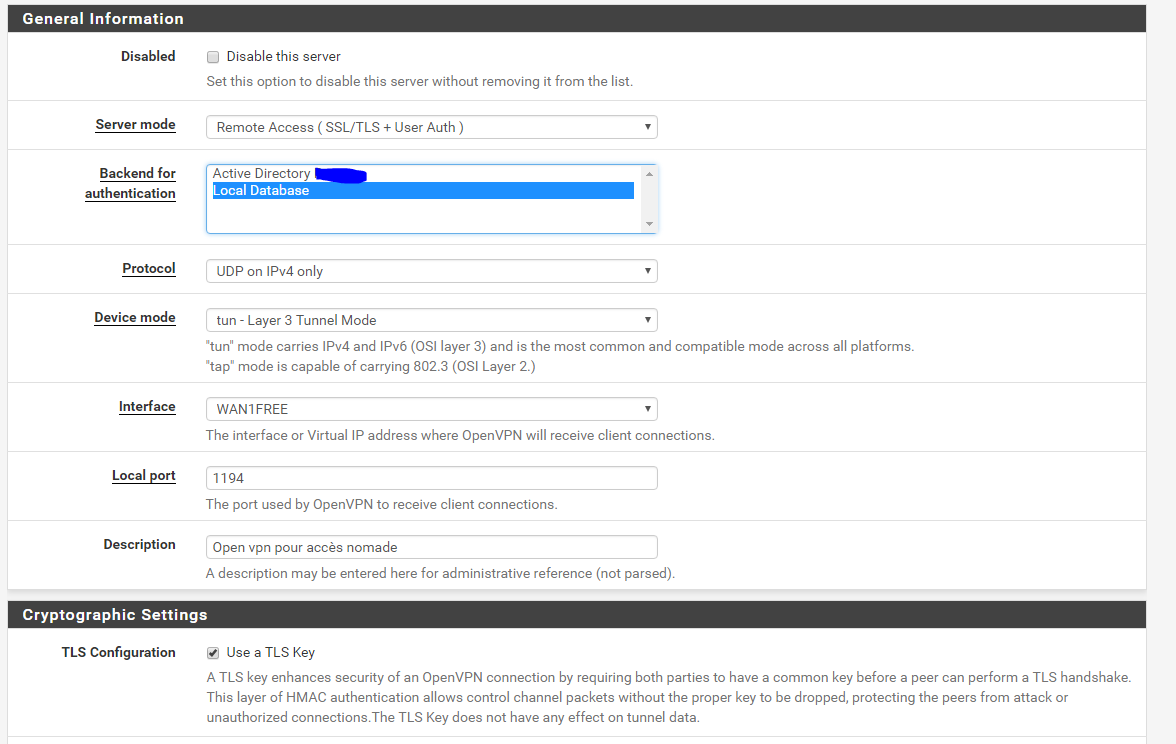Click the underlined Local port label
Screen dimensions: 1176x744
pos(143,476)
